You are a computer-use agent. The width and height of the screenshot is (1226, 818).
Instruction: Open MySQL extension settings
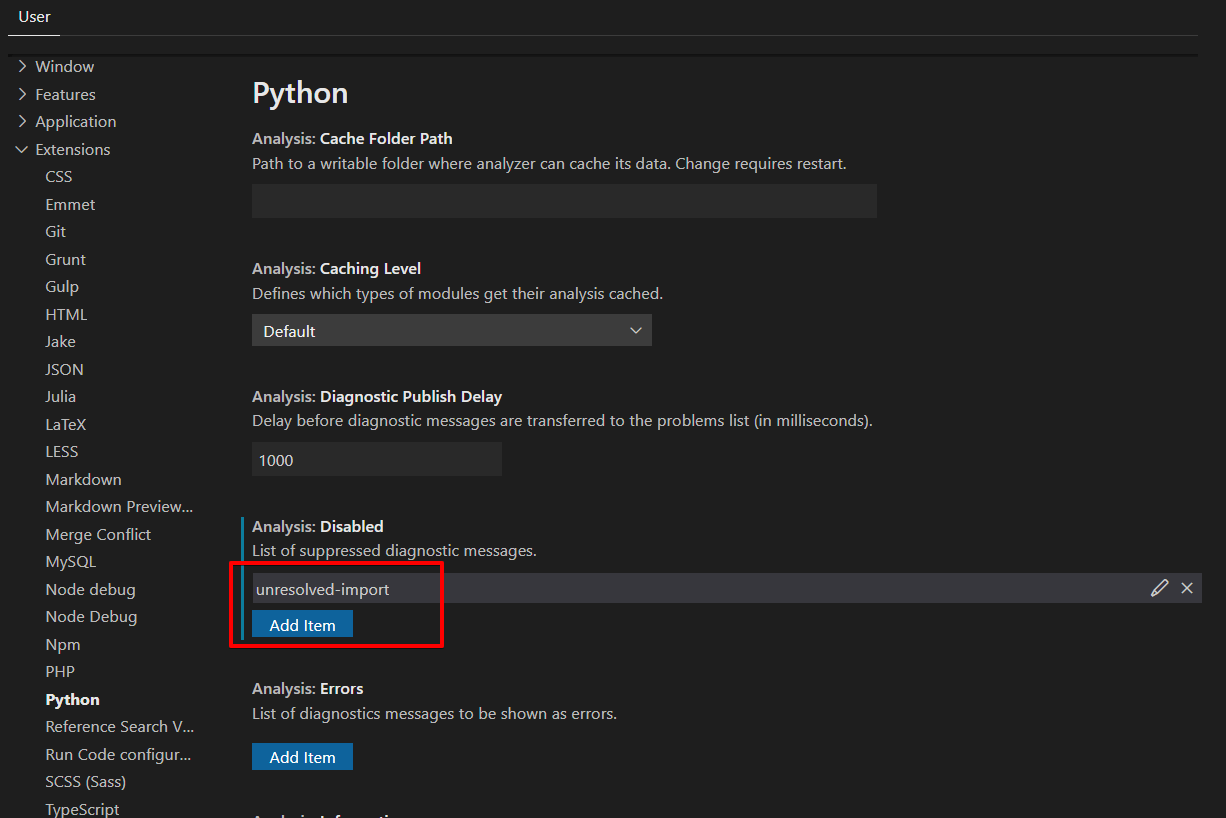[x=71, y=562]
